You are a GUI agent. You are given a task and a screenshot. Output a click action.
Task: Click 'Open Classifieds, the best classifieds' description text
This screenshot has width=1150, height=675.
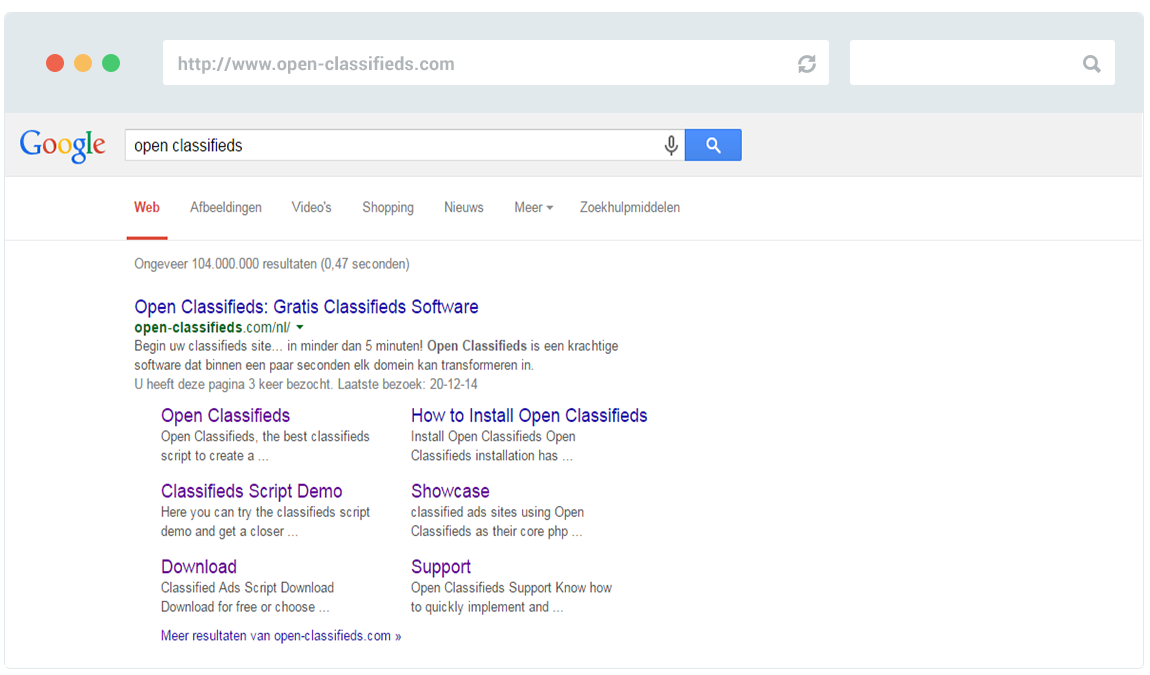point(265,437)
